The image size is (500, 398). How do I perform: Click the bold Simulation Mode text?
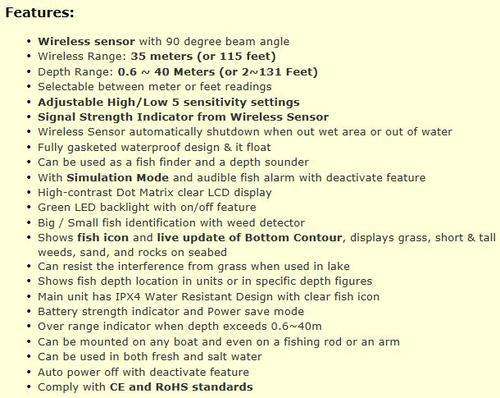pyautogui.click(x=118, y=177)
